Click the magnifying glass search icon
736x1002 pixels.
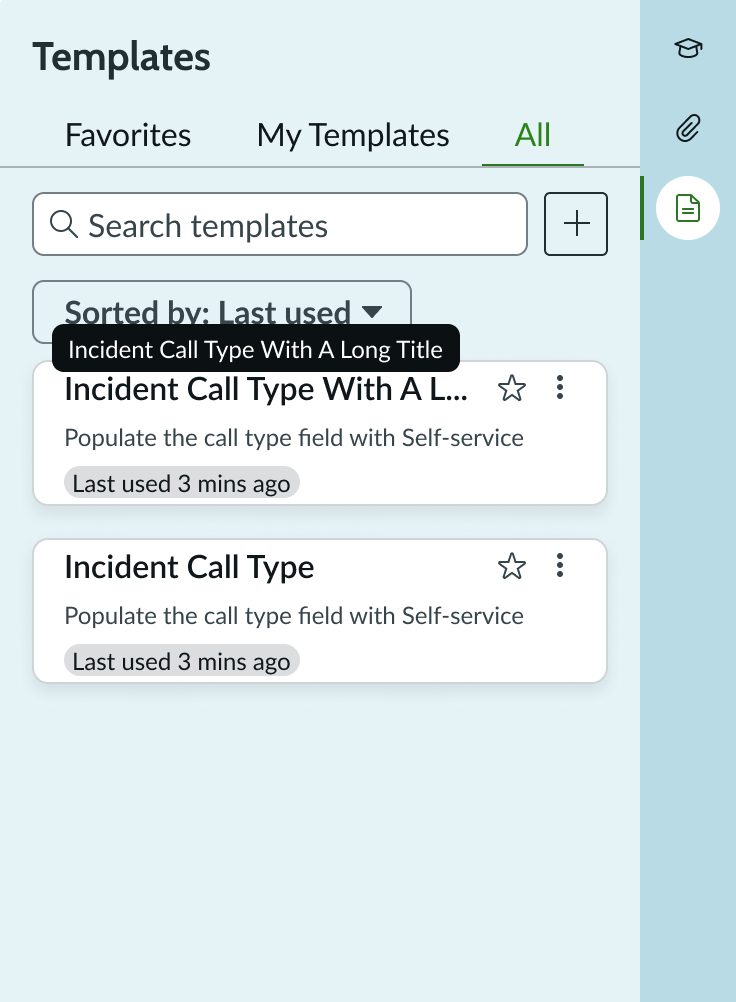coord(63,225)
